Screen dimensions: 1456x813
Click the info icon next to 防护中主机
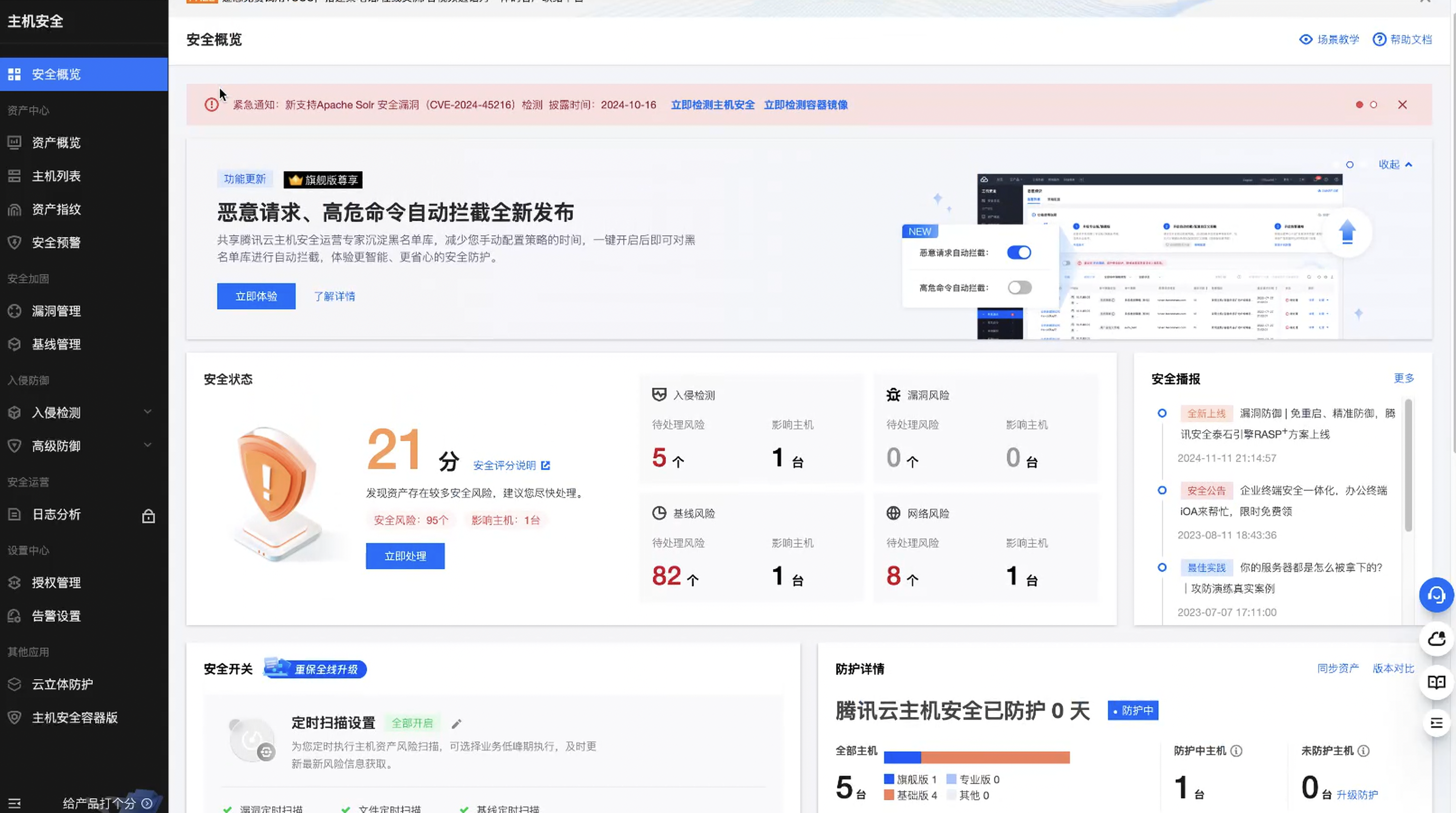click(1236, 751)
